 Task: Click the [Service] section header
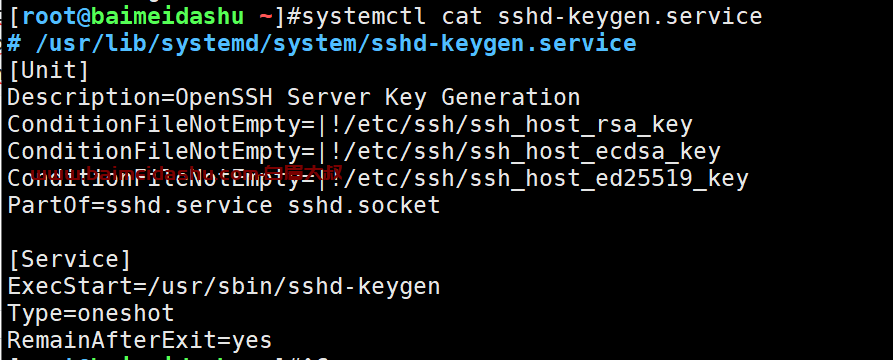click(x=69, y=260)
